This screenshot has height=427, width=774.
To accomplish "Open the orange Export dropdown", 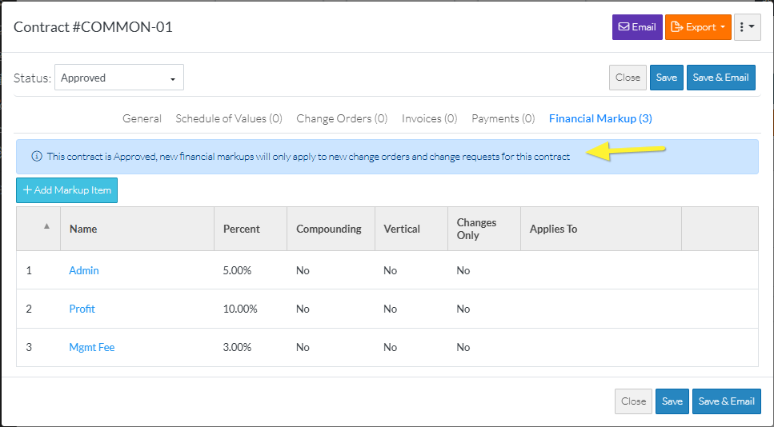I will coord(697,27).
